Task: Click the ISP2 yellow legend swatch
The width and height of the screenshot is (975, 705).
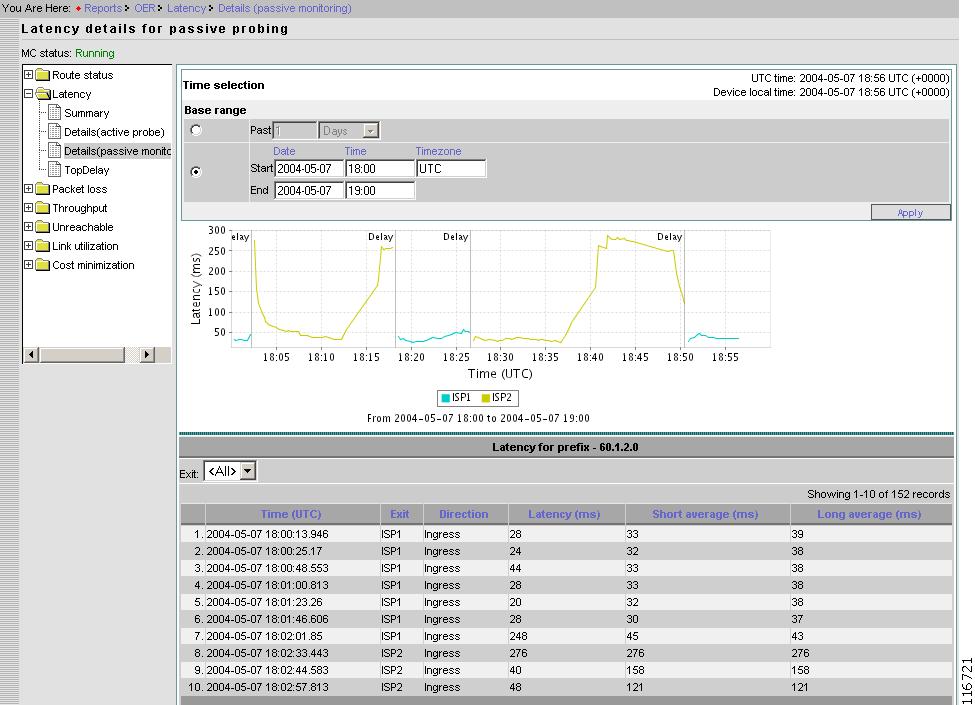Action: point(486,398)
